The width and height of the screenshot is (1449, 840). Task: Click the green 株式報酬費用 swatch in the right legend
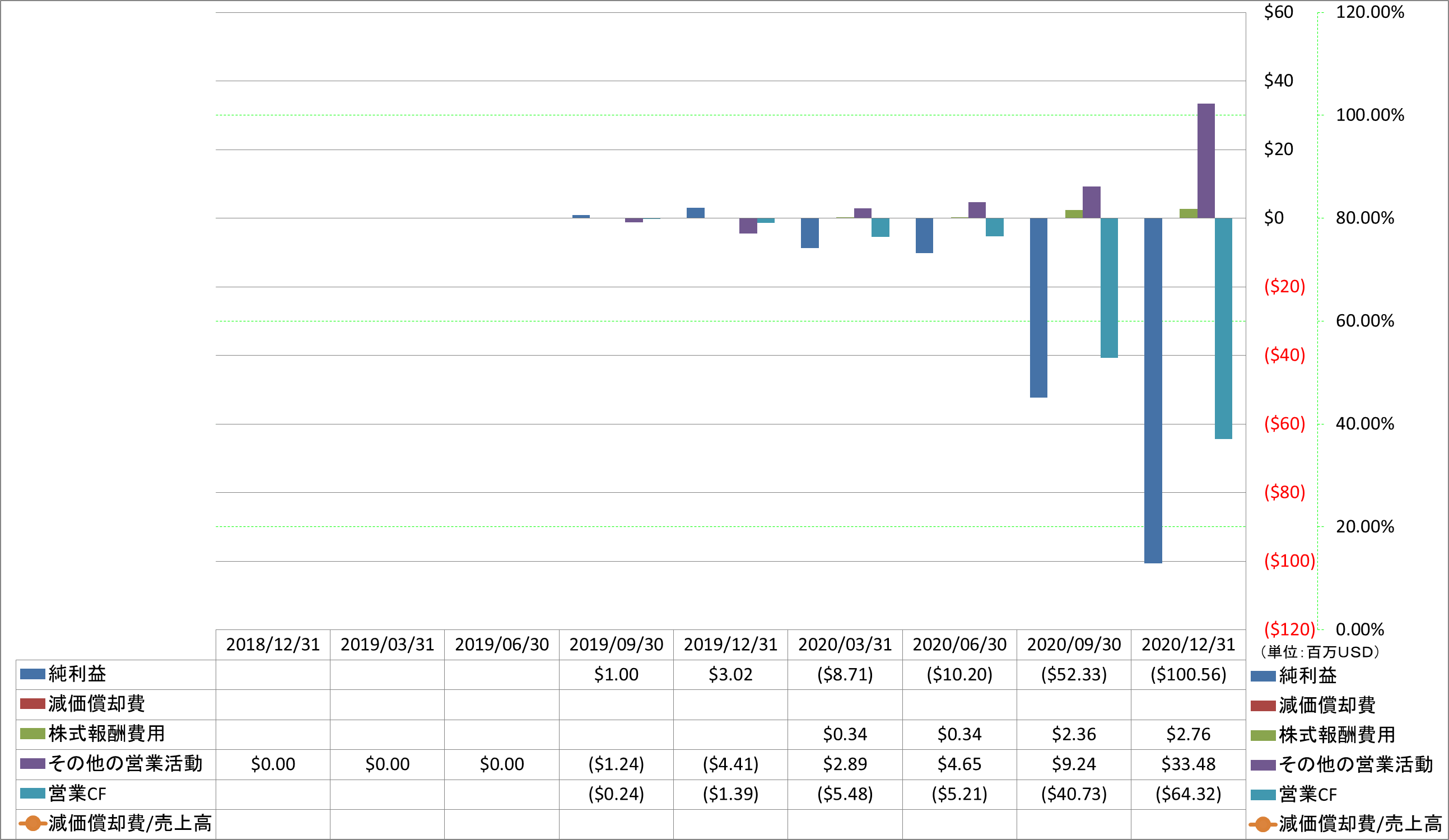pyautogui.click(x=1263, y=735)
